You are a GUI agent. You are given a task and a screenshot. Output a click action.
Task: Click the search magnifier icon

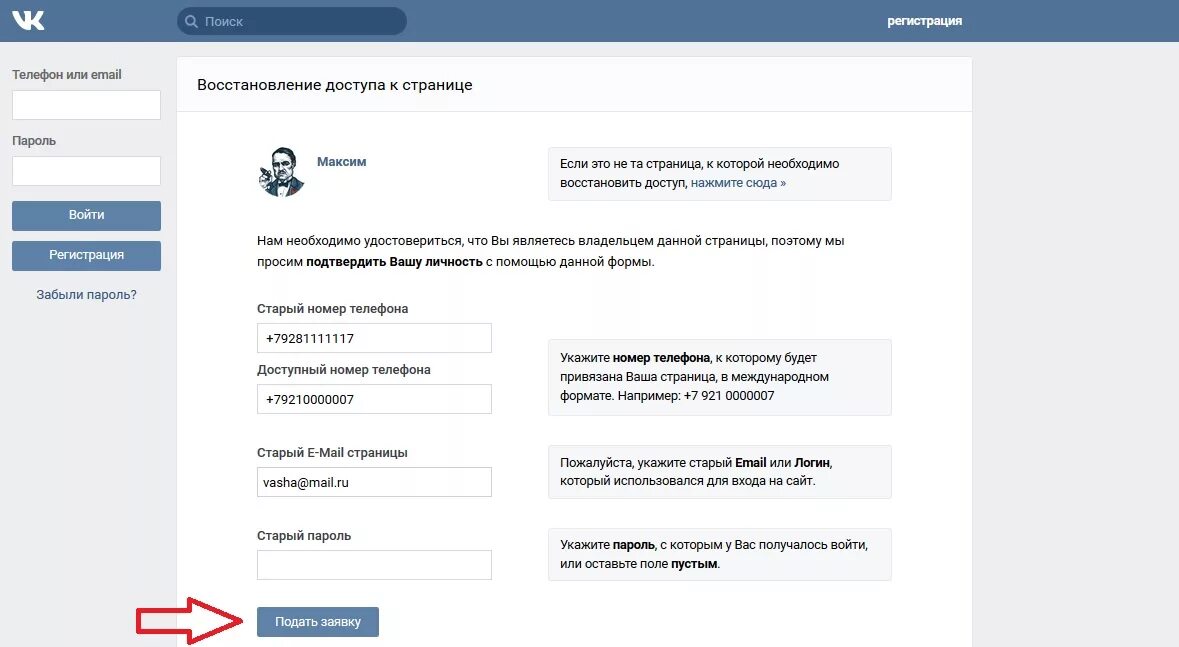pyautogui.click(x=192, y=22)
